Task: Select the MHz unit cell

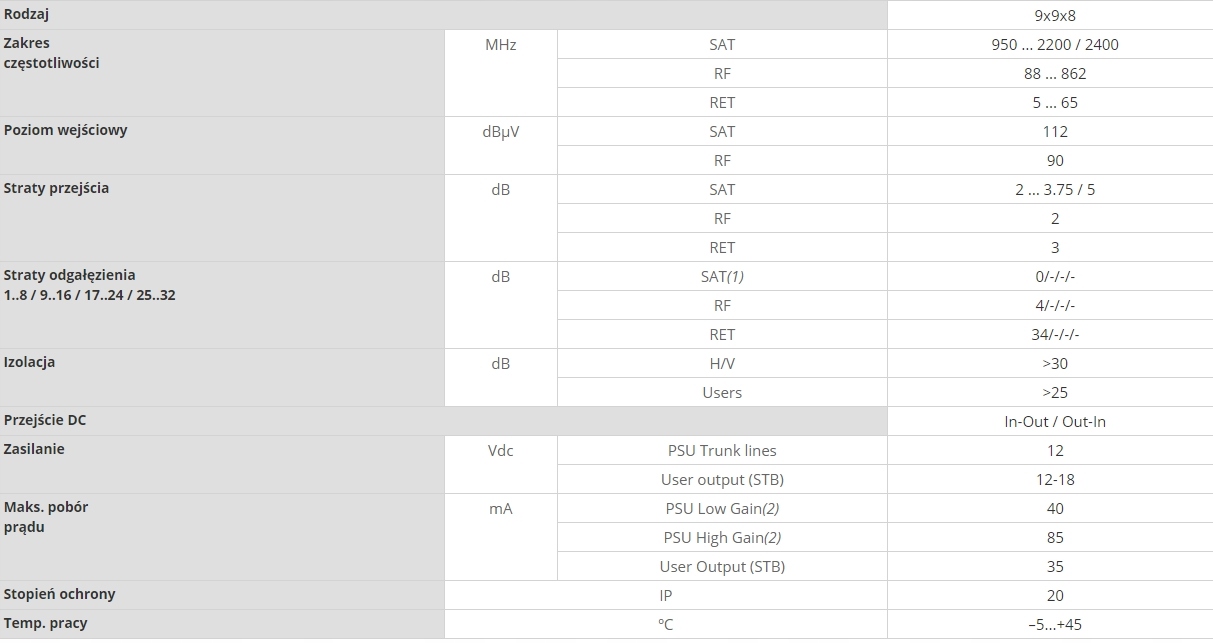Action: pyautogui.click(x=500, y=44)
